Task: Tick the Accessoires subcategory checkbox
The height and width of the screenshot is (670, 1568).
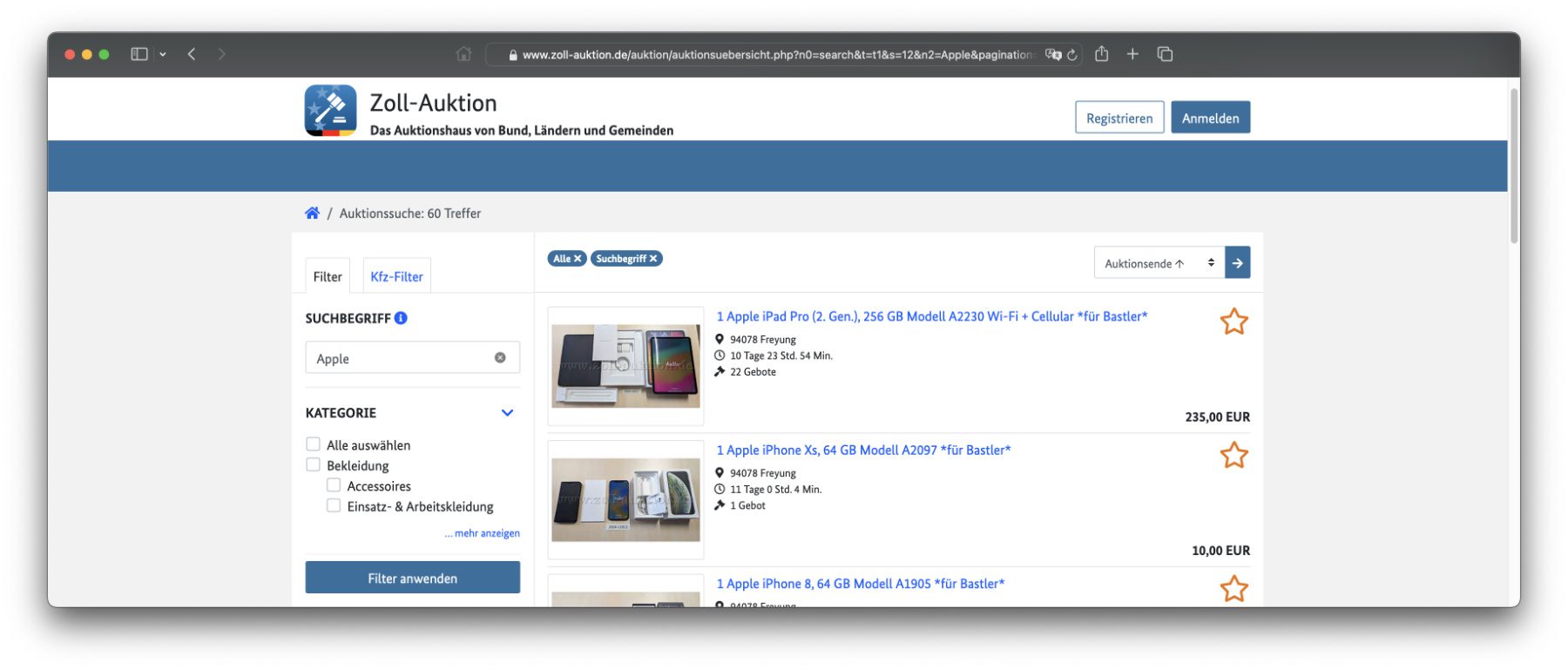Action: coord(334,485)
